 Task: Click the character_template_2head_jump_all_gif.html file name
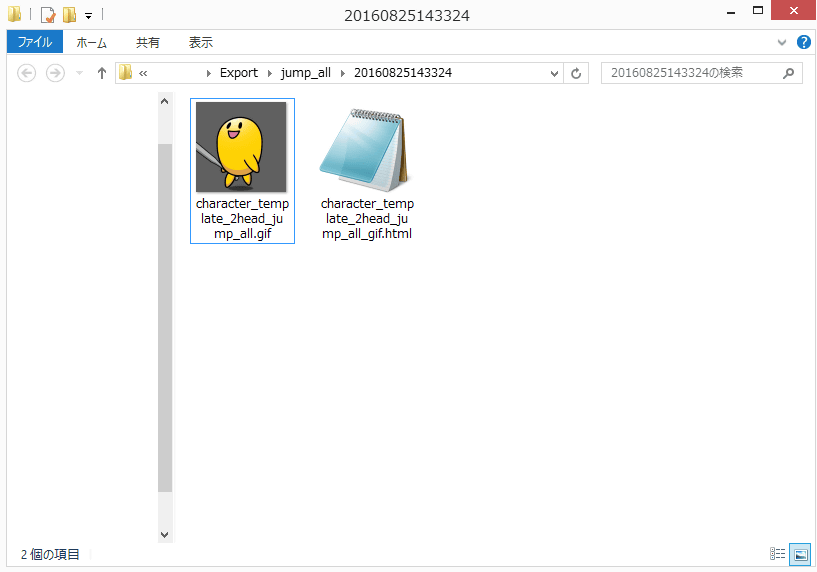(367, 218)
